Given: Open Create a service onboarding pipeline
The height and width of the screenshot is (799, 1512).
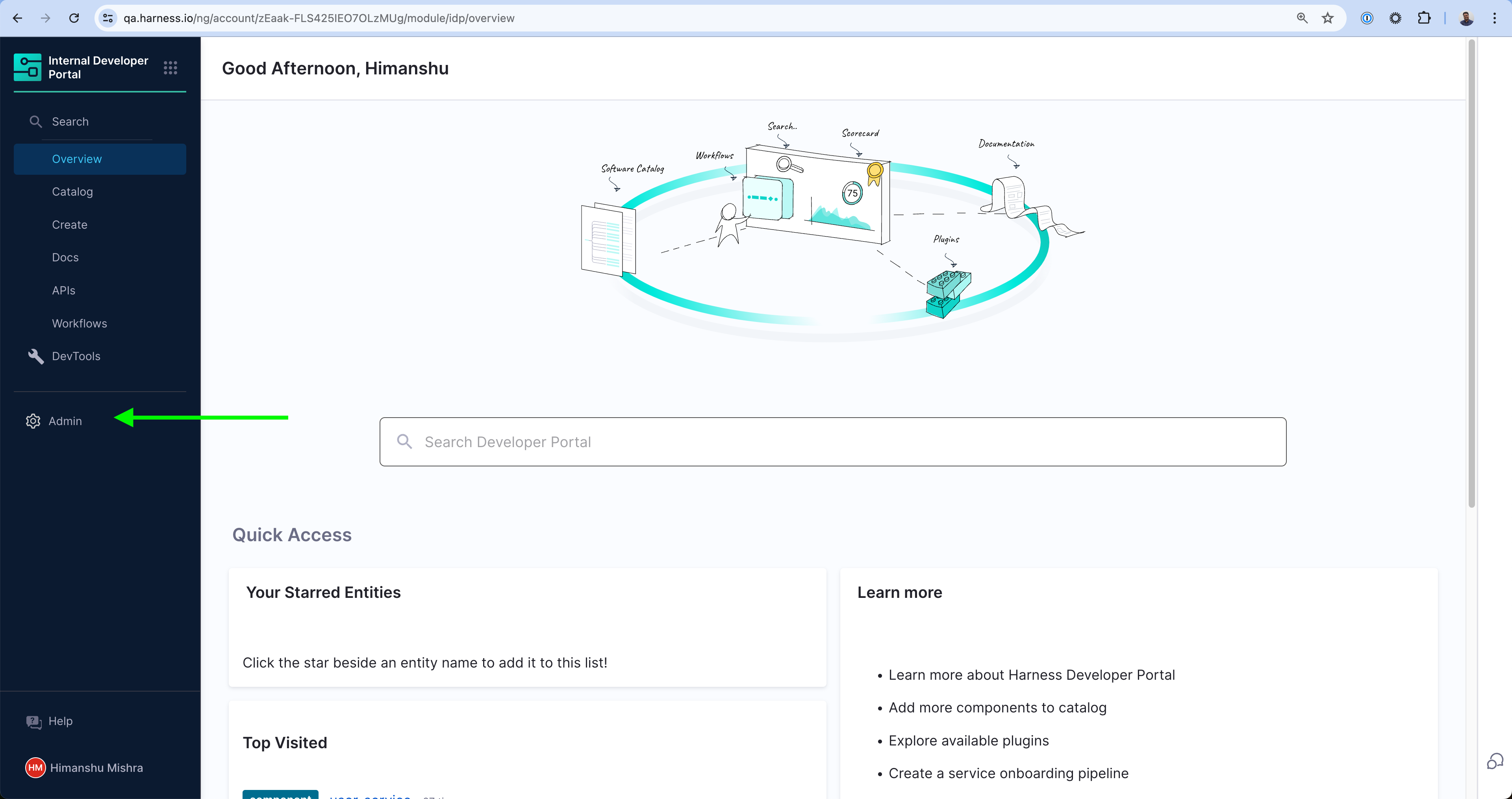Looking at the screenshot, I should (x=1008, y=773).
